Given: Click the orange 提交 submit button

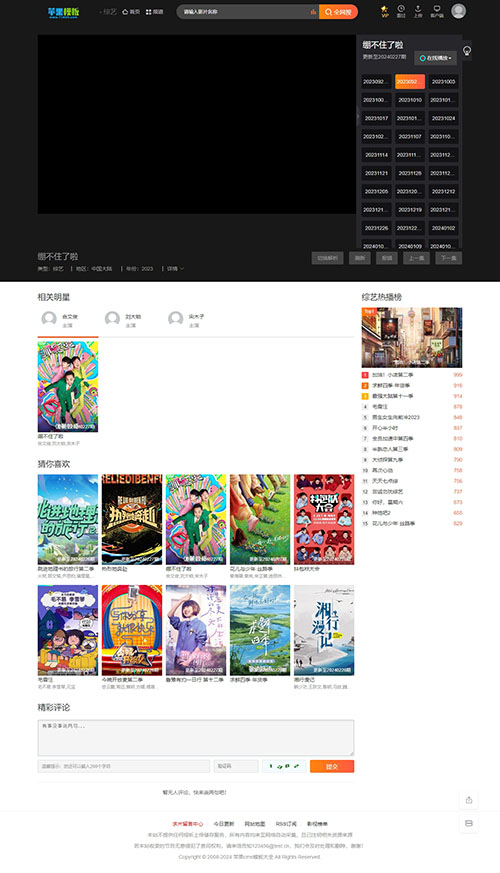Looking at the screenshot, I should pyautogui.click(x=332, y=766).
